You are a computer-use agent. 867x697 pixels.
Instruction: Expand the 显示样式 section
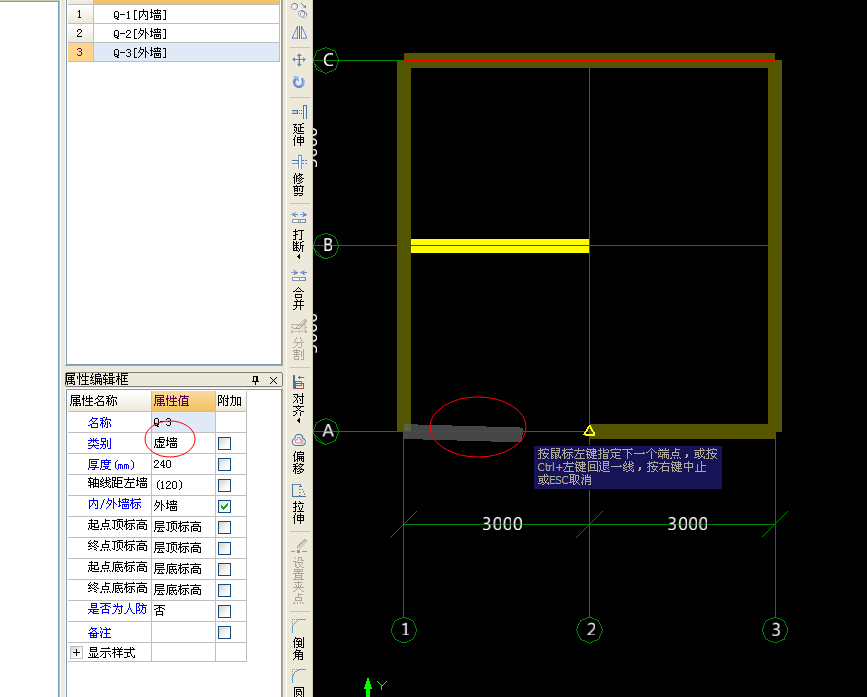click(76, 653)
